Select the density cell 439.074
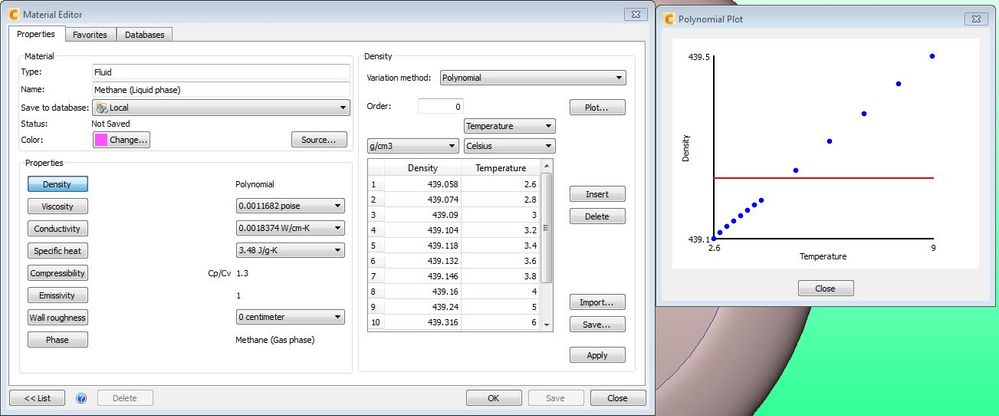Screen dimensions: 999x416 click(x=423, y=199)
